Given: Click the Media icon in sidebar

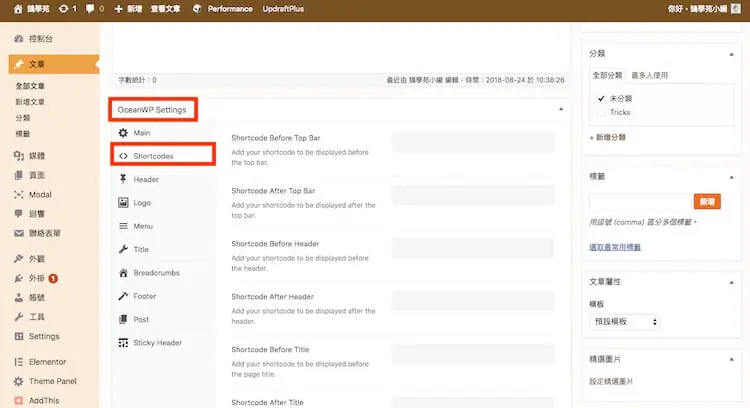Looking at the screenshot, I should 19,155.
